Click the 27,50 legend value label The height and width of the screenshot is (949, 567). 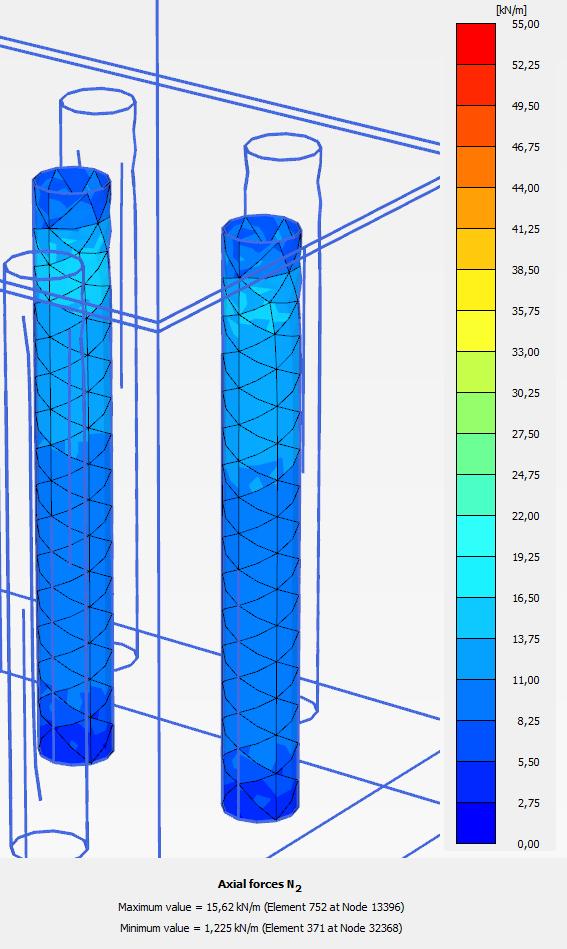click(x=525, y=434)
